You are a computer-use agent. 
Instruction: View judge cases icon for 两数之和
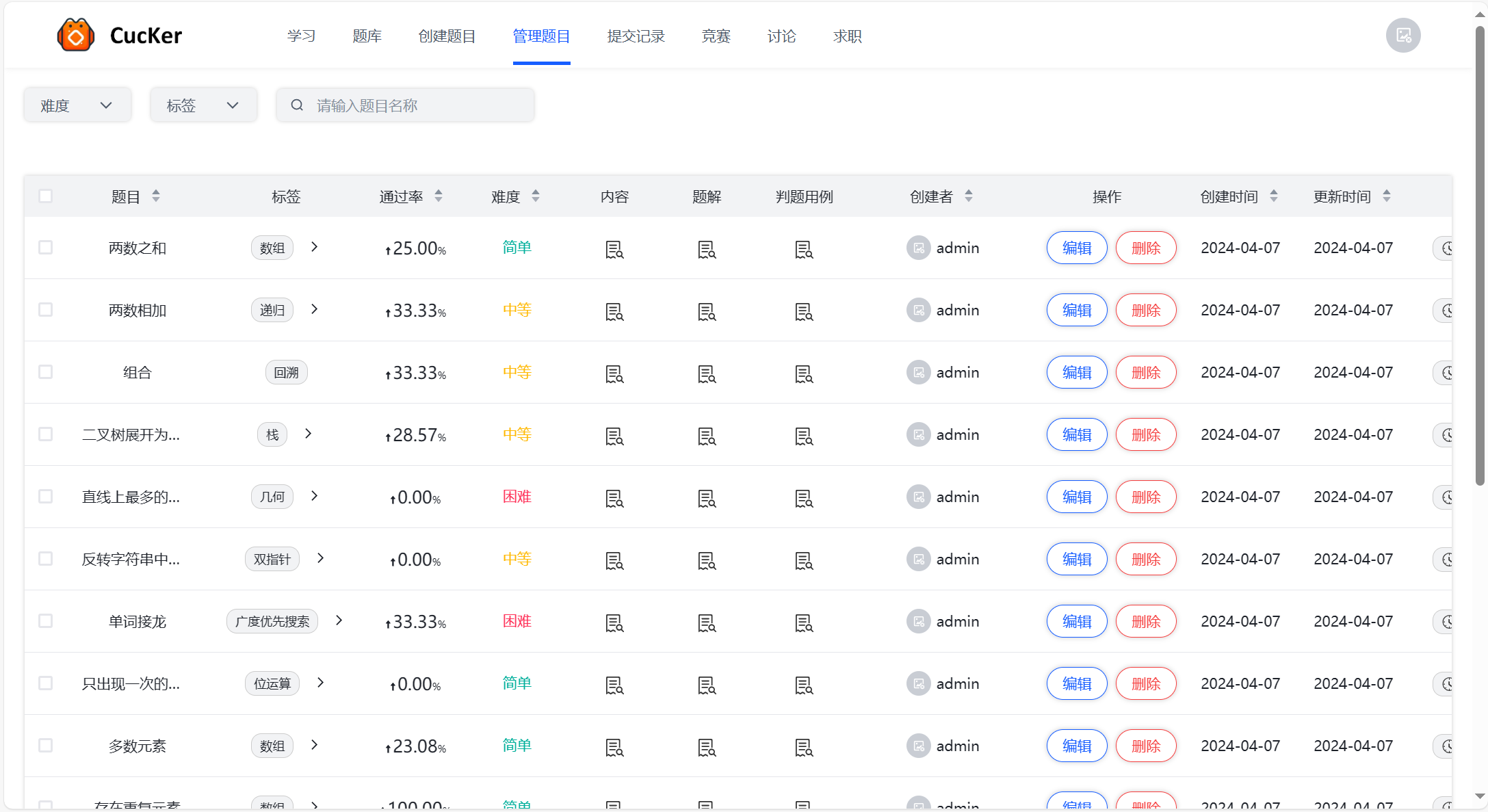pos(804,249)
